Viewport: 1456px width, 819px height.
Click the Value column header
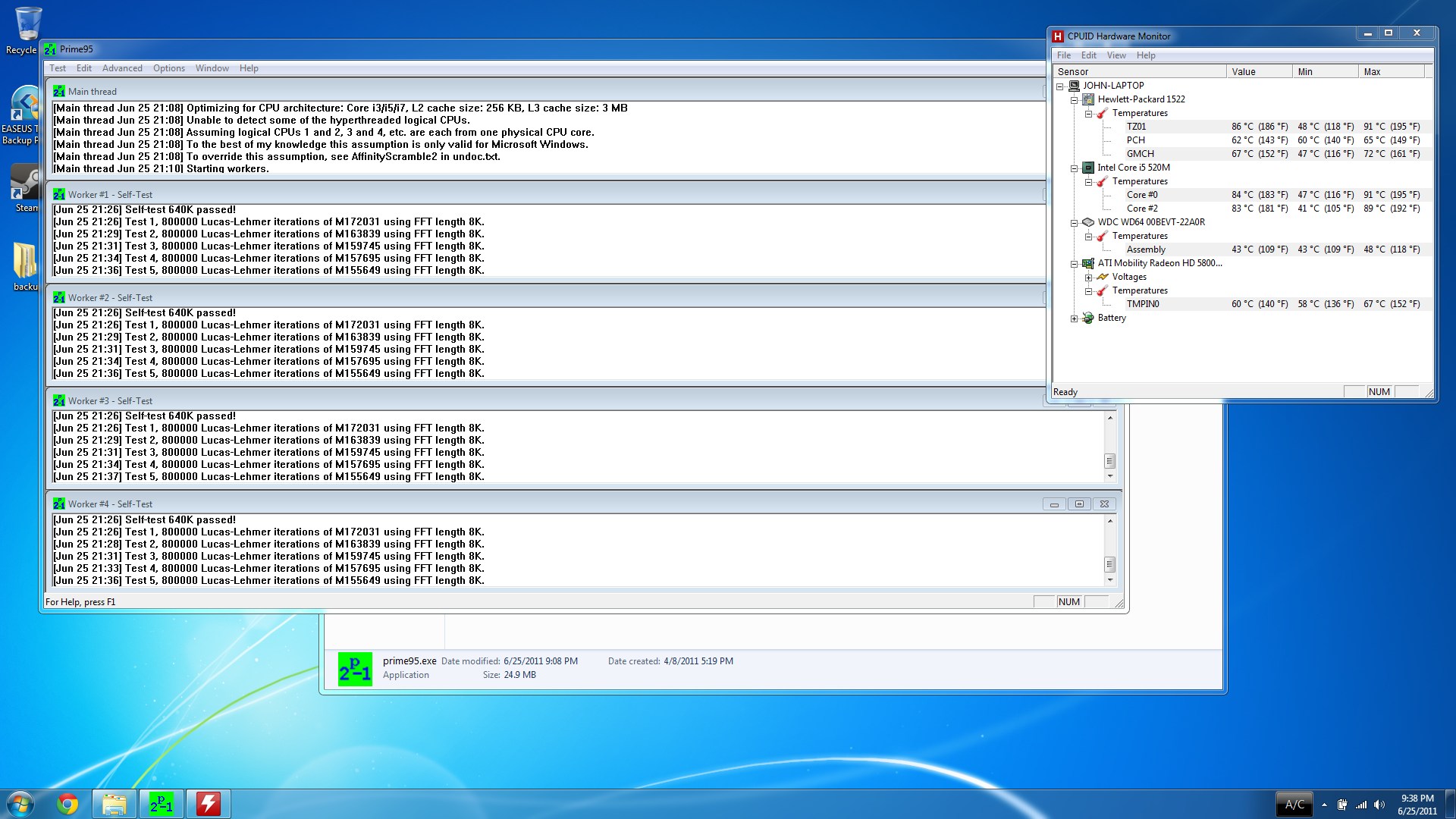[x=1260, y=72]
